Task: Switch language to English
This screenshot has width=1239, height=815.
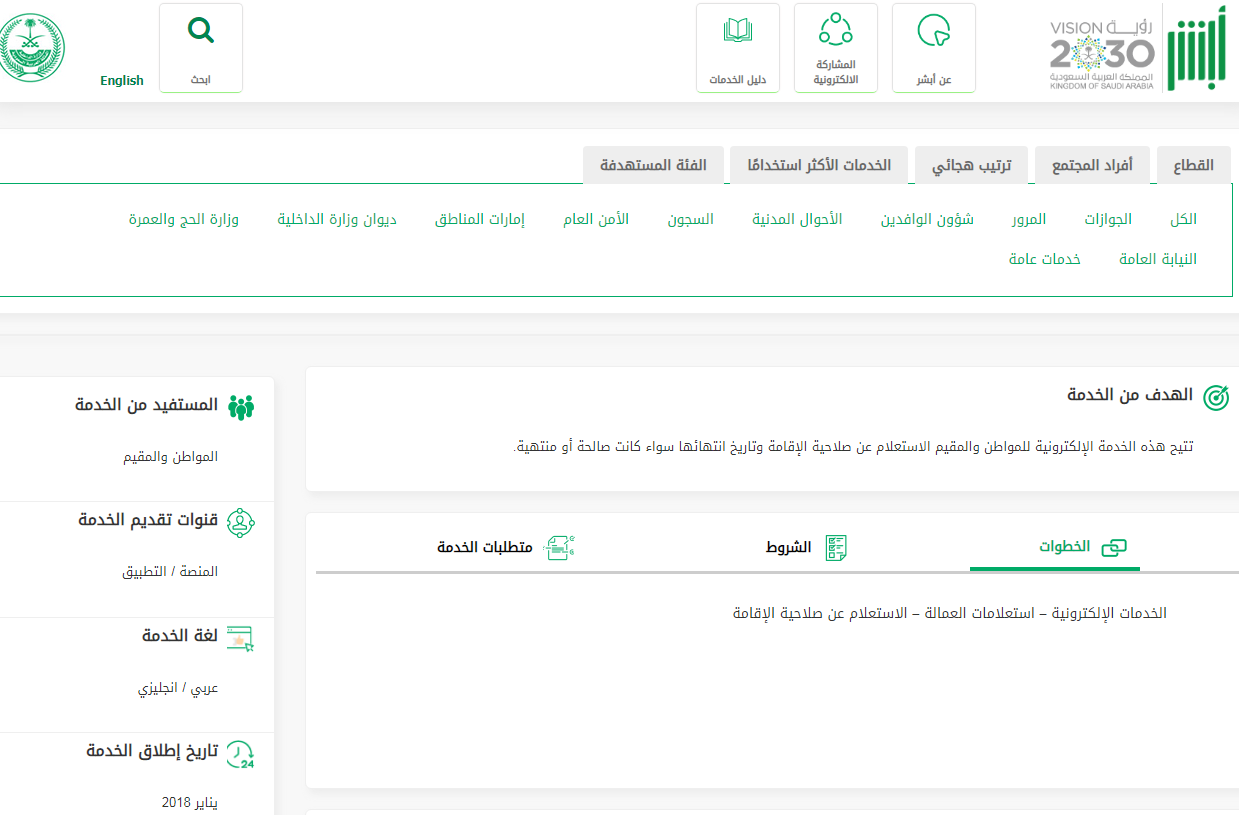Action: tap(122, 81)
